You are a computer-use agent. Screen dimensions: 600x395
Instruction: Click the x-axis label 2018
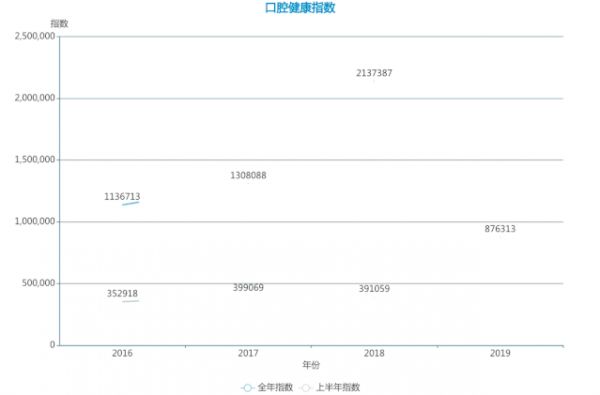(374, 353)
